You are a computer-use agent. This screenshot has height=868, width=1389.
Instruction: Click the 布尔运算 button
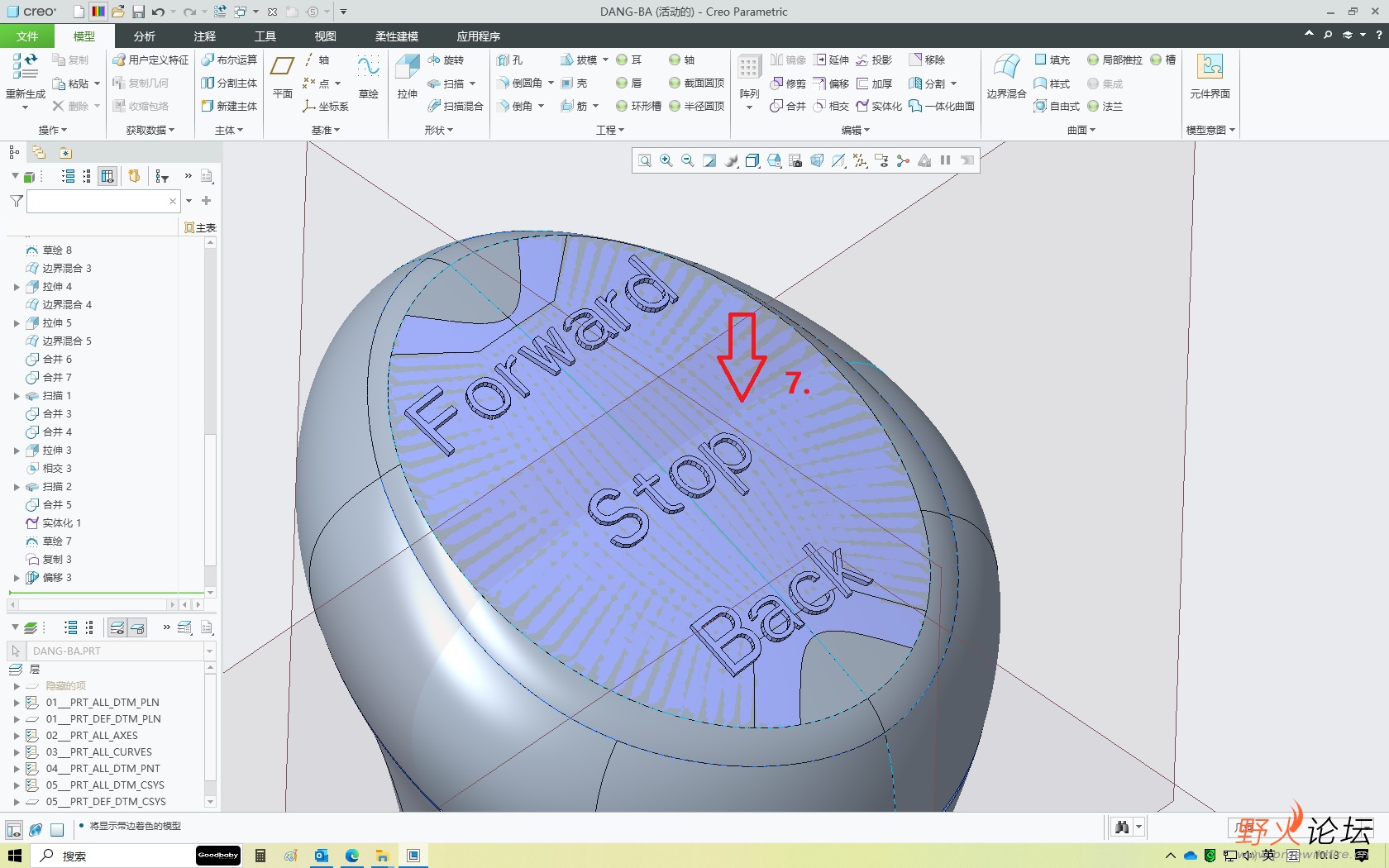[x=229, y=60]
